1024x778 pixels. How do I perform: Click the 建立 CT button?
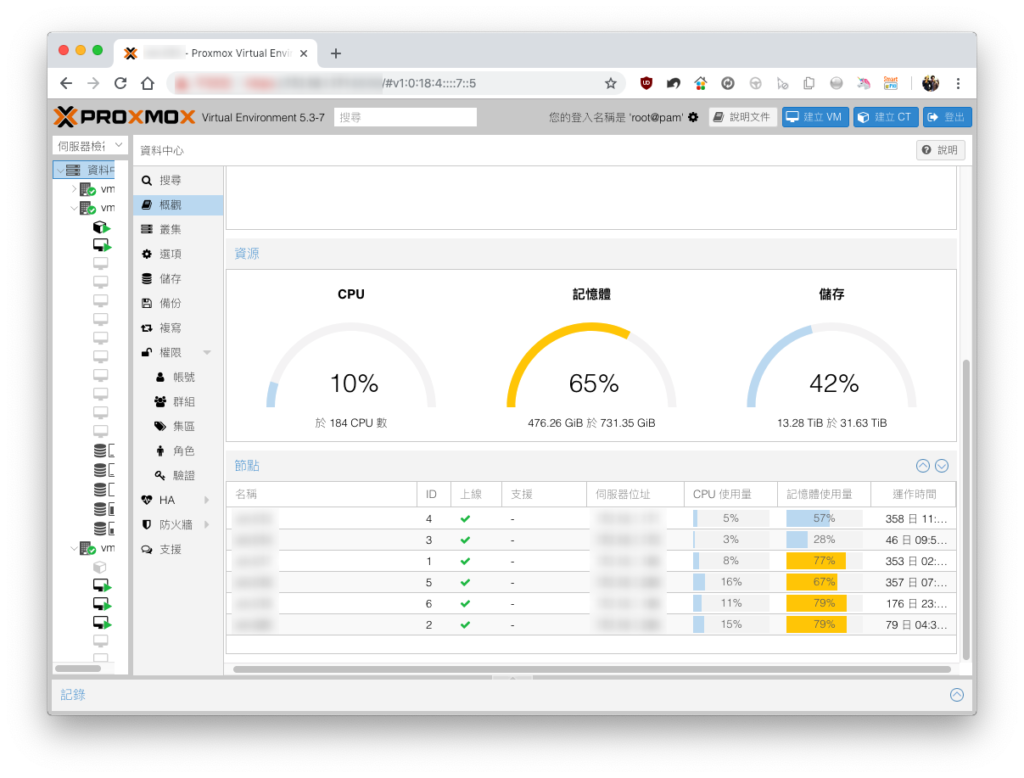pyautogui.click(x=886, y=117)
